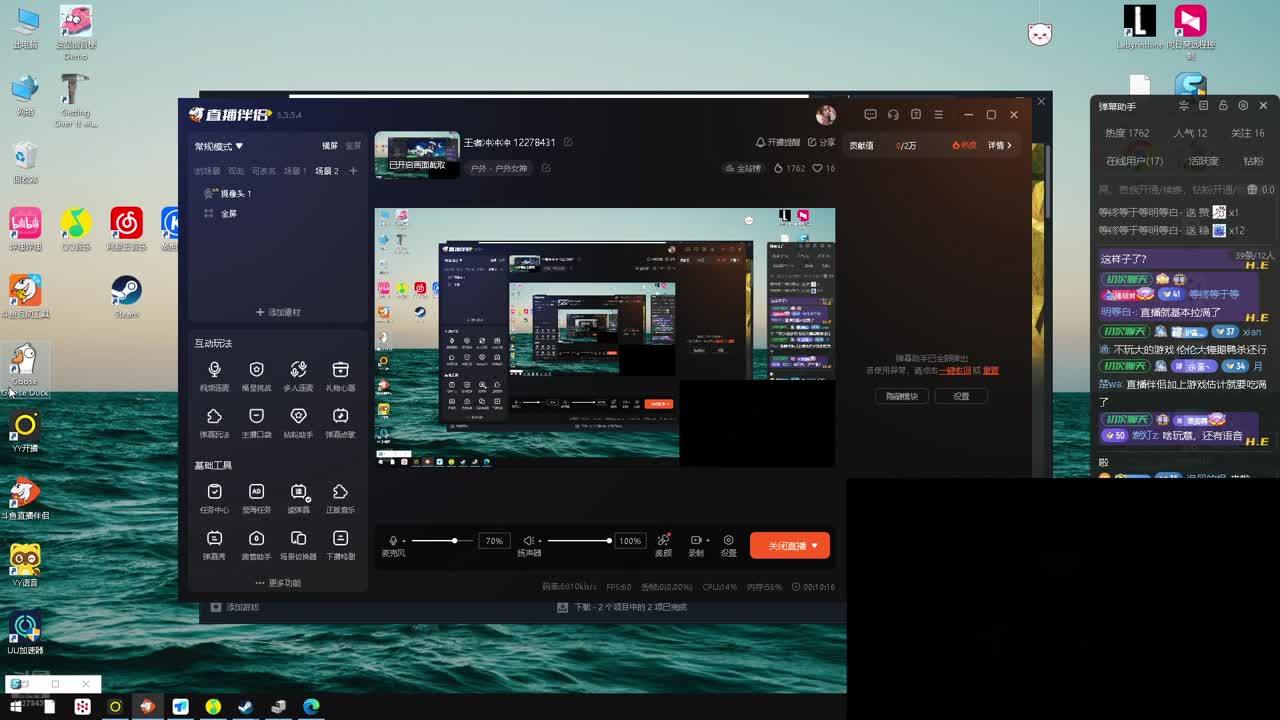
Task: Open the dropdown arrow on 关闭直播 button
Action: click(815, 546)
